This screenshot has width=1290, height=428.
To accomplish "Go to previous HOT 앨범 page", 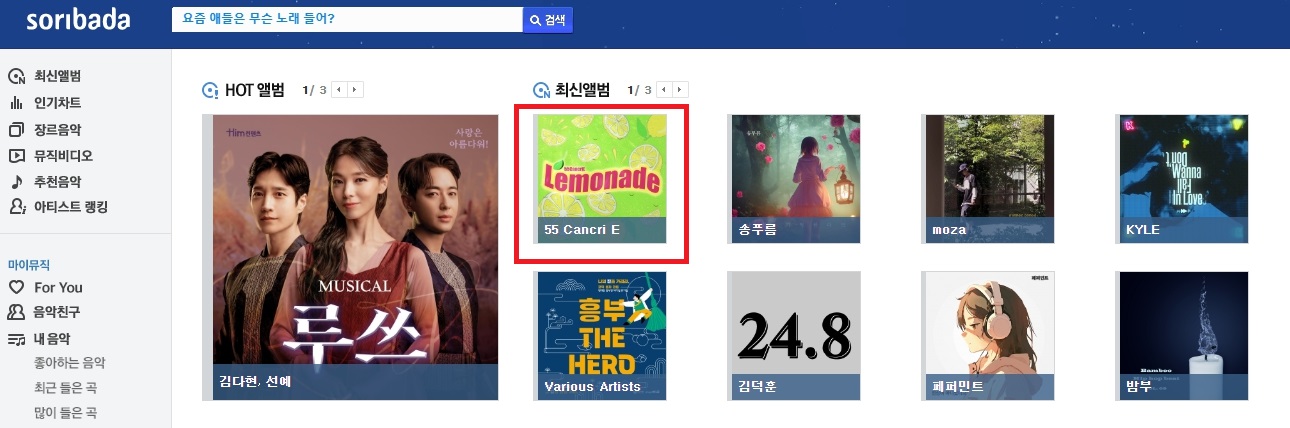I will coord(339,90).
